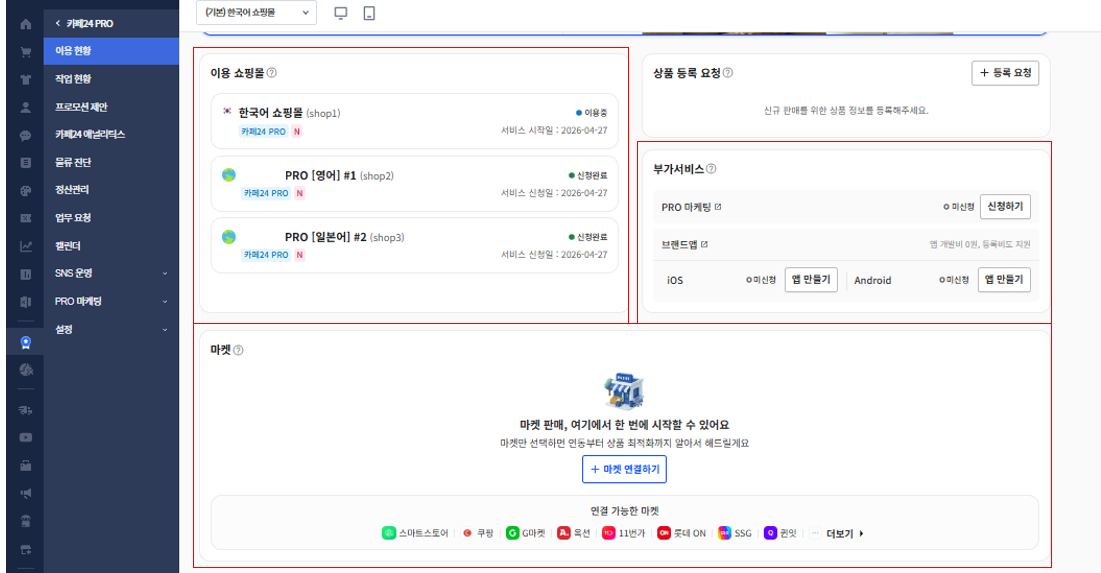This screenshot has height=573, width=1101.
Task: Click the 옥션 market icon
Action: (564, 533)
